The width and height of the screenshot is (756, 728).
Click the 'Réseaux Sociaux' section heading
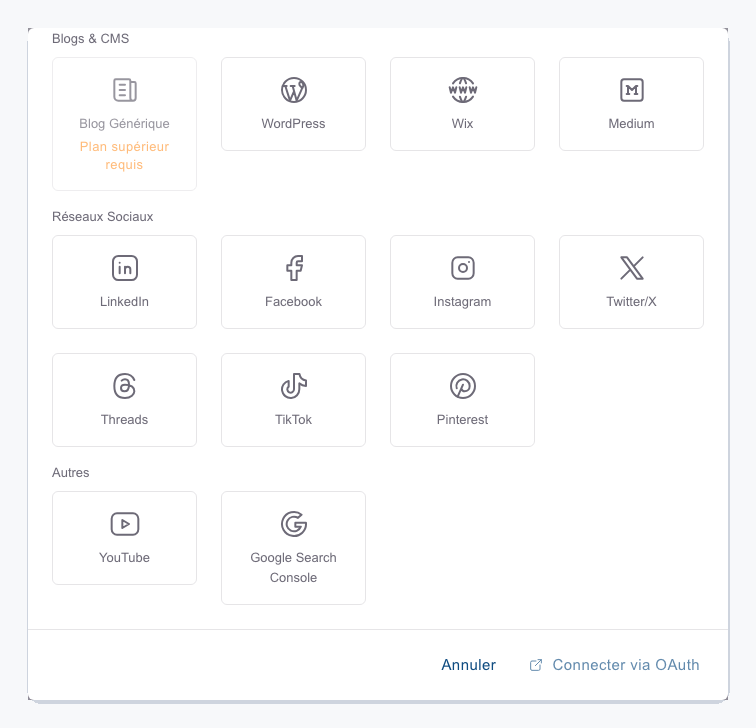tap(103, 217)
